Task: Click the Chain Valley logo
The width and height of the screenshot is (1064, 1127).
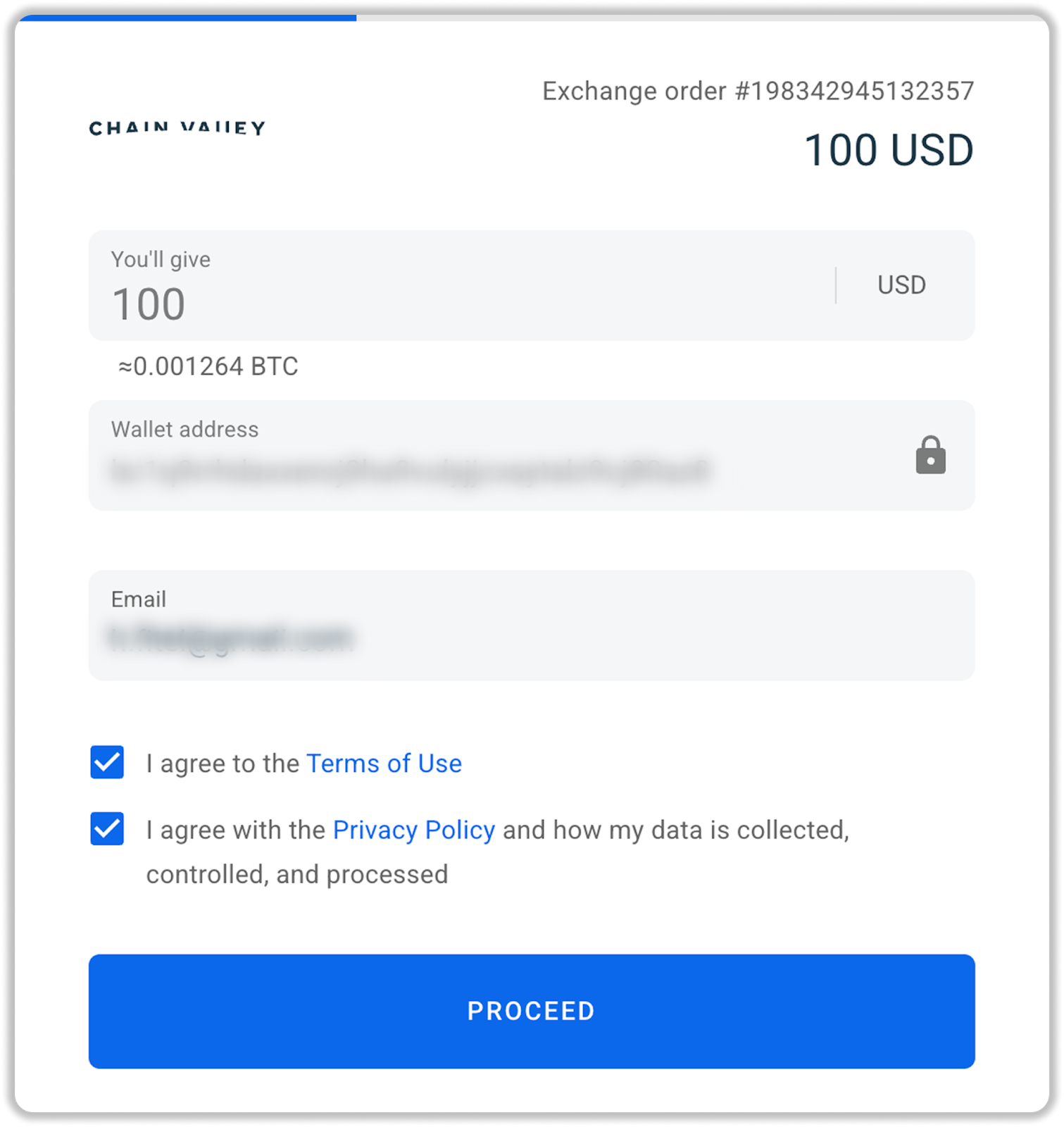Action: pyautogui.click(x=177, y=127)
